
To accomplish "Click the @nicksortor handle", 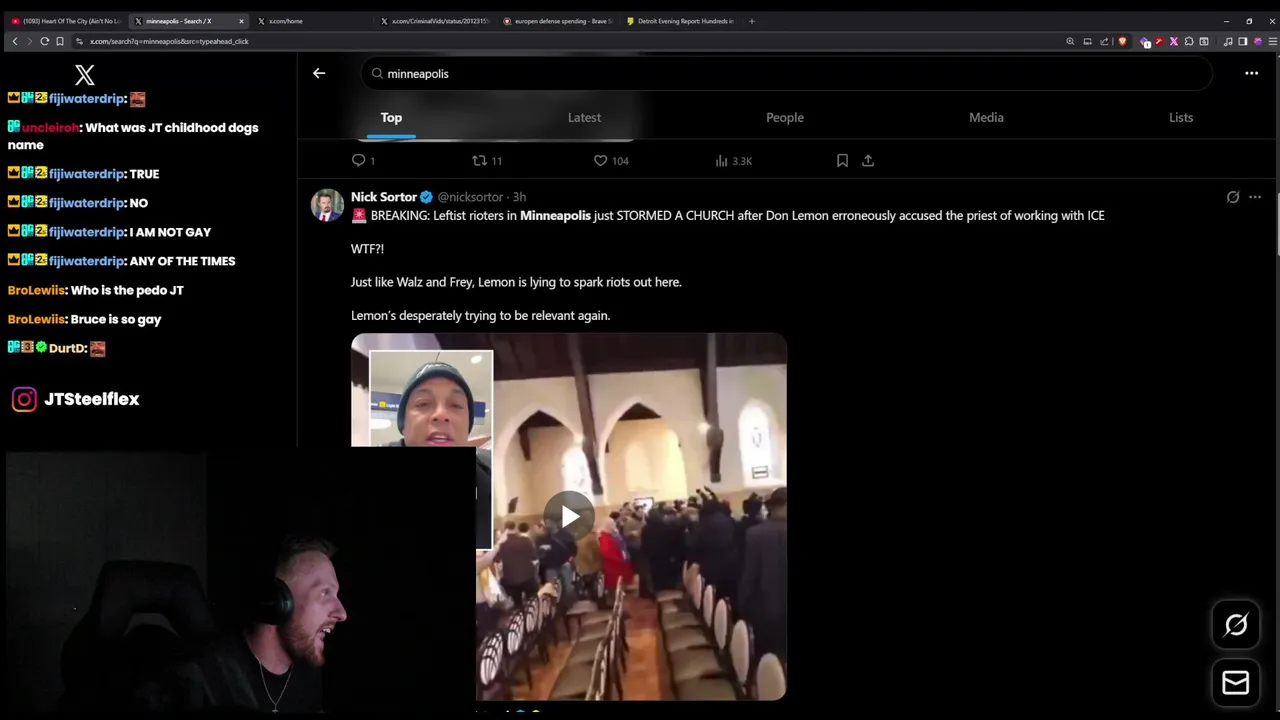I will [470, 197].
